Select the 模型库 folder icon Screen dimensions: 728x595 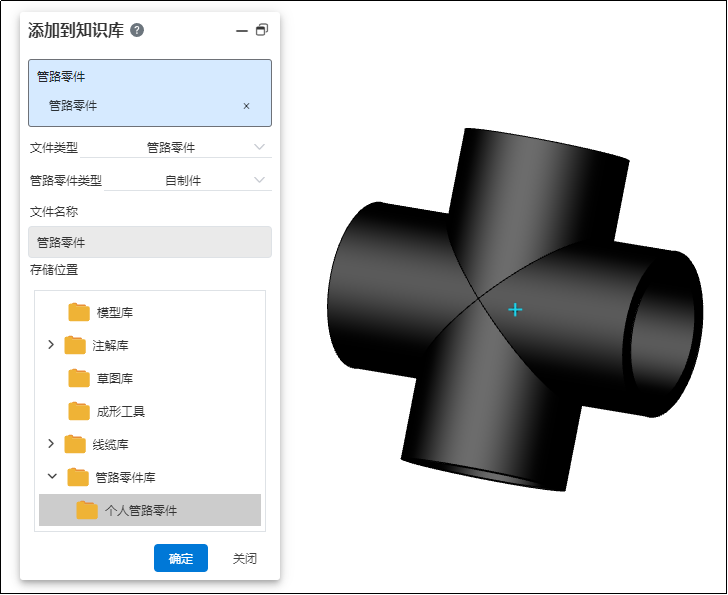click(79, 312)
